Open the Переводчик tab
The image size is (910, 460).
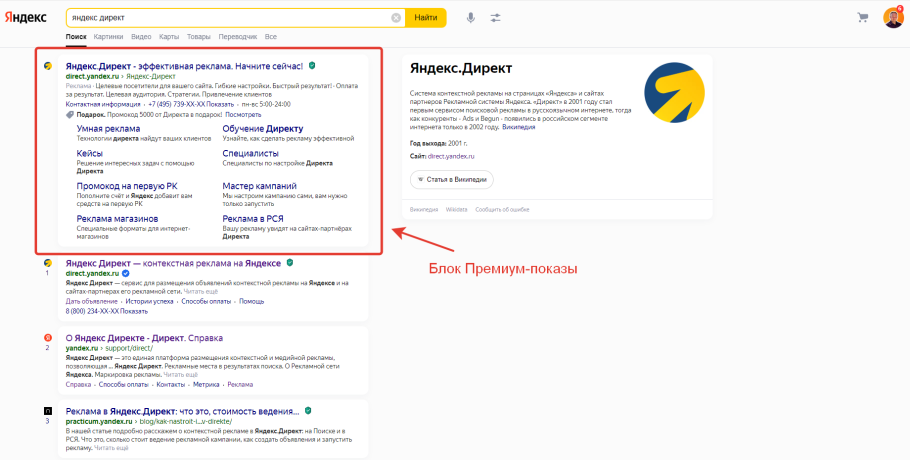click(x=238, y=36)
